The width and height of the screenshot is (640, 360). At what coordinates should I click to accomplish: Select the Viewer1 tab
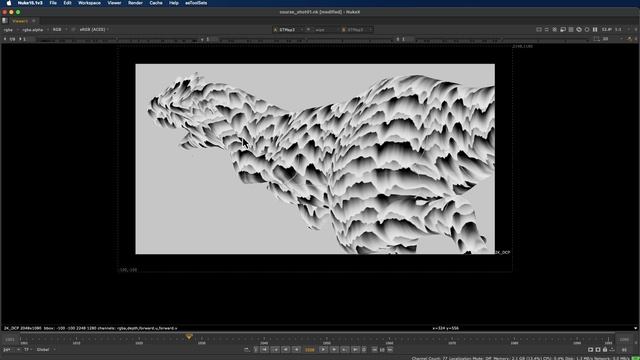[20, 21]
